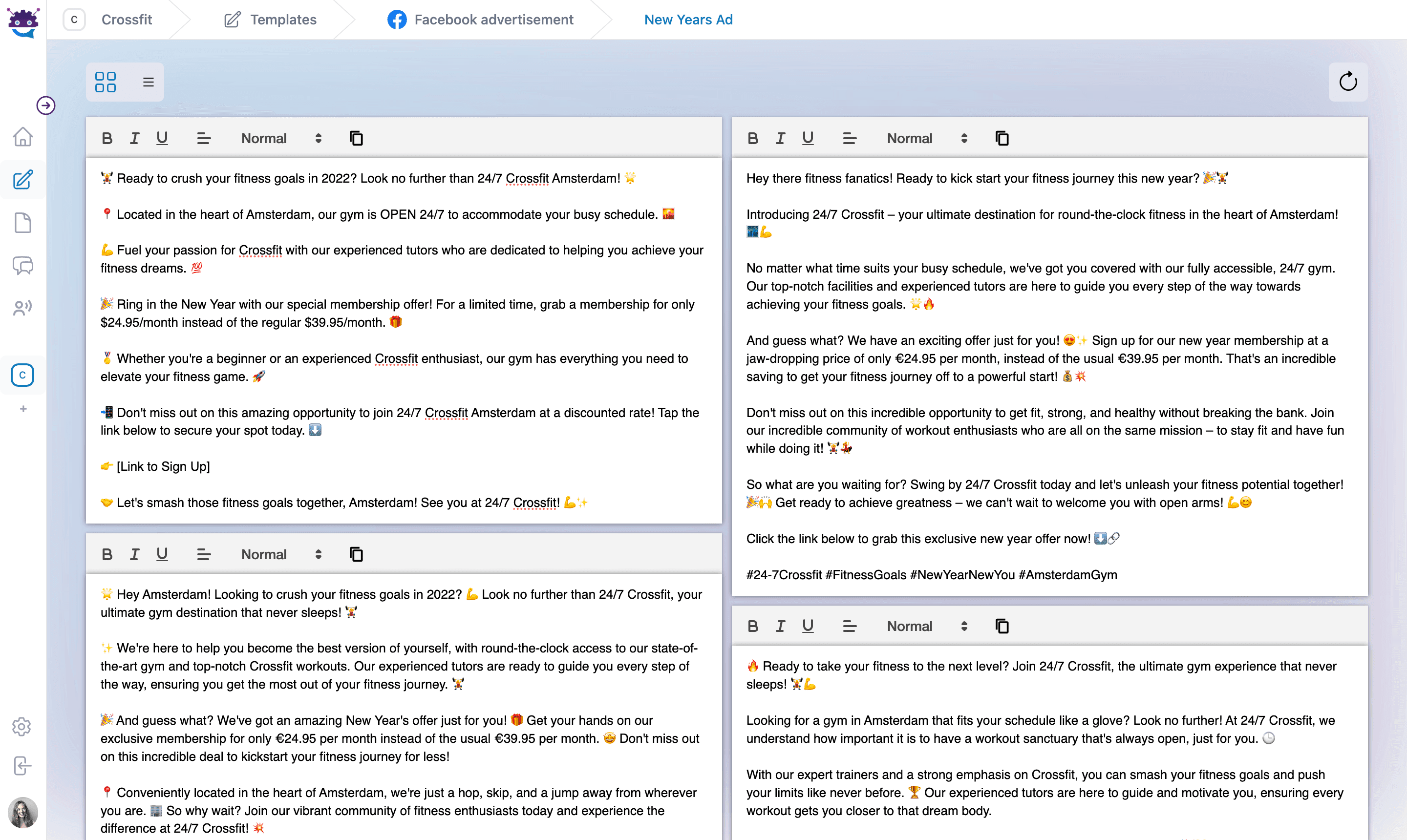Open the Home sidebar icon
Image resolution: width=1407 pixels, height=840 pixels.
(x=22, y=136)
